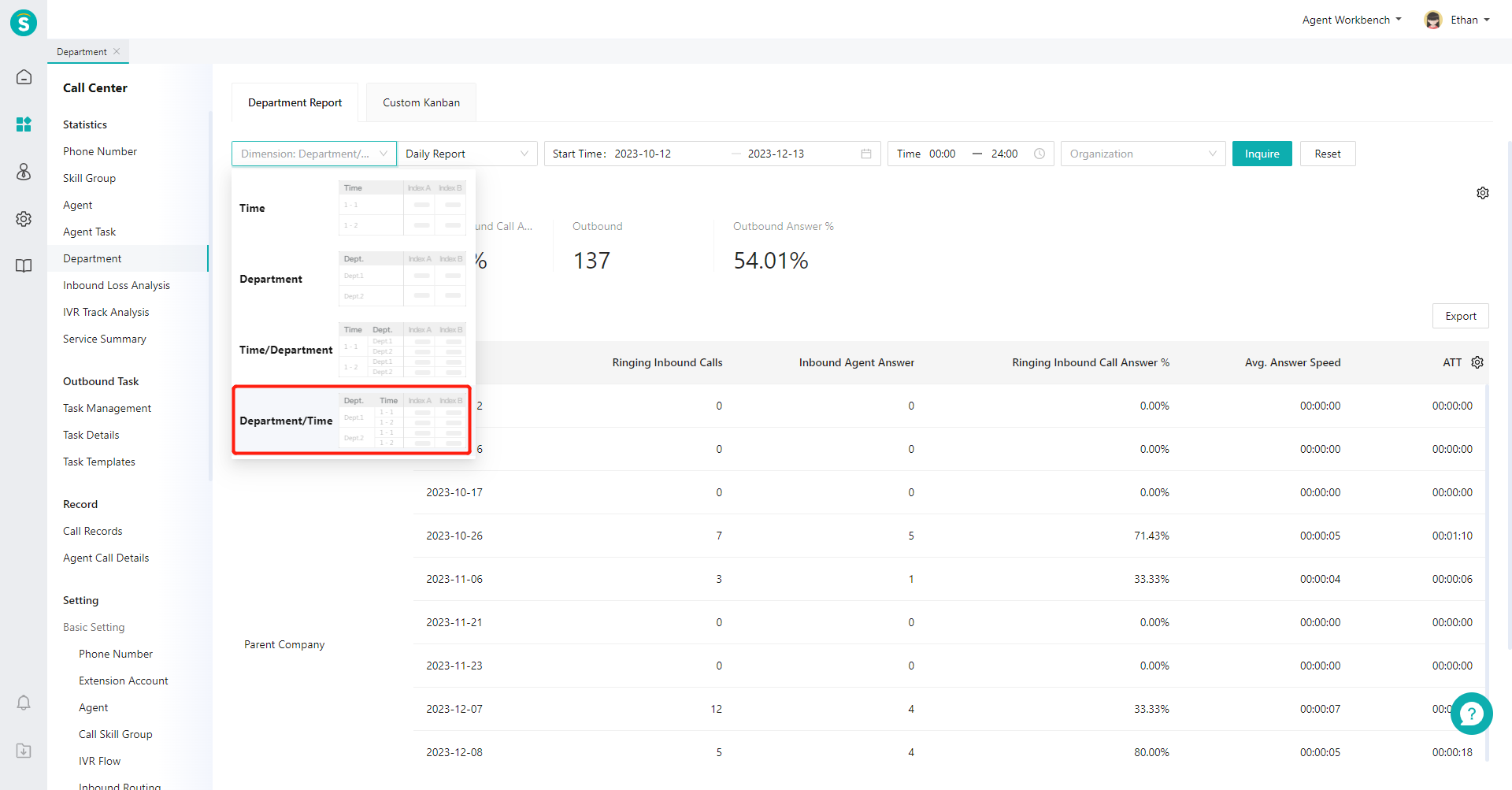Open the dashboard grid icon in left rail
The image size is (1512, 790).
click(24, 124)
